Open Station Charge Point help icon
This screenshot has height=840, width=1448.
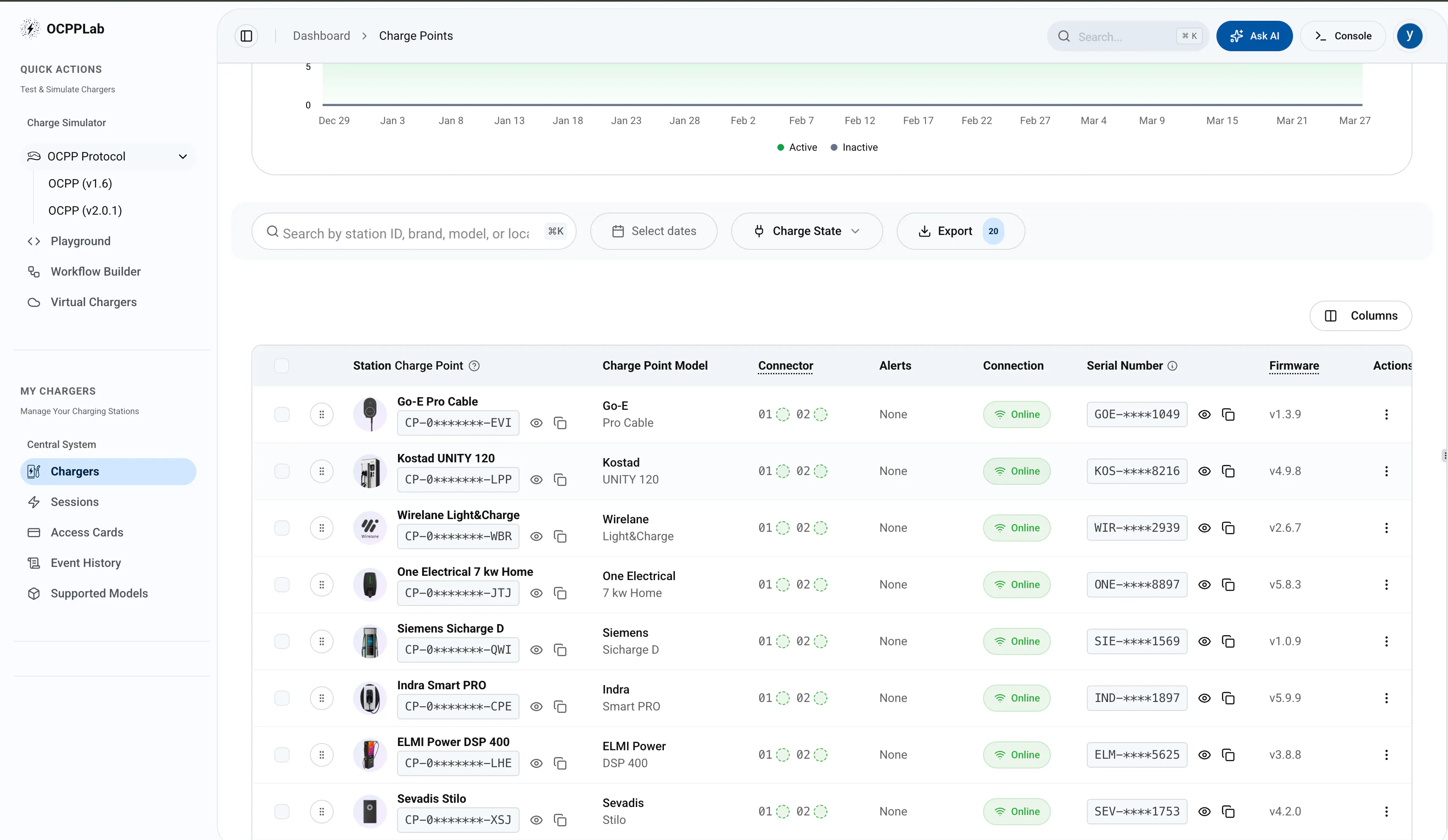click(x=474, y=366)
